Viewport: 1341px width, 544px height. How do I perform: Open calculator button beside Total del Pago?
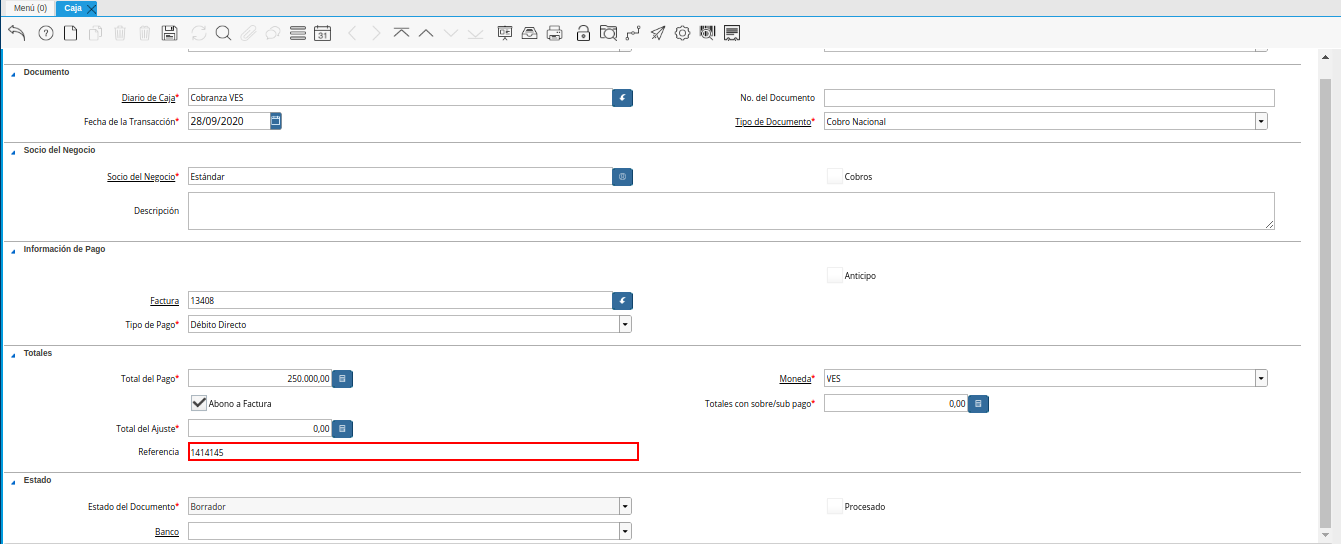pyautogui.click(x=342, y=379)
